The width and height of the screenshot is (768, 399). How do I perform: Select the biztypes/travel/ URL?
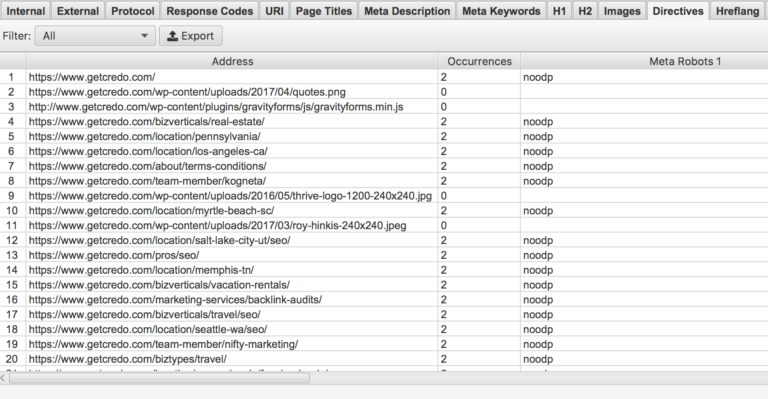point(127,359)
